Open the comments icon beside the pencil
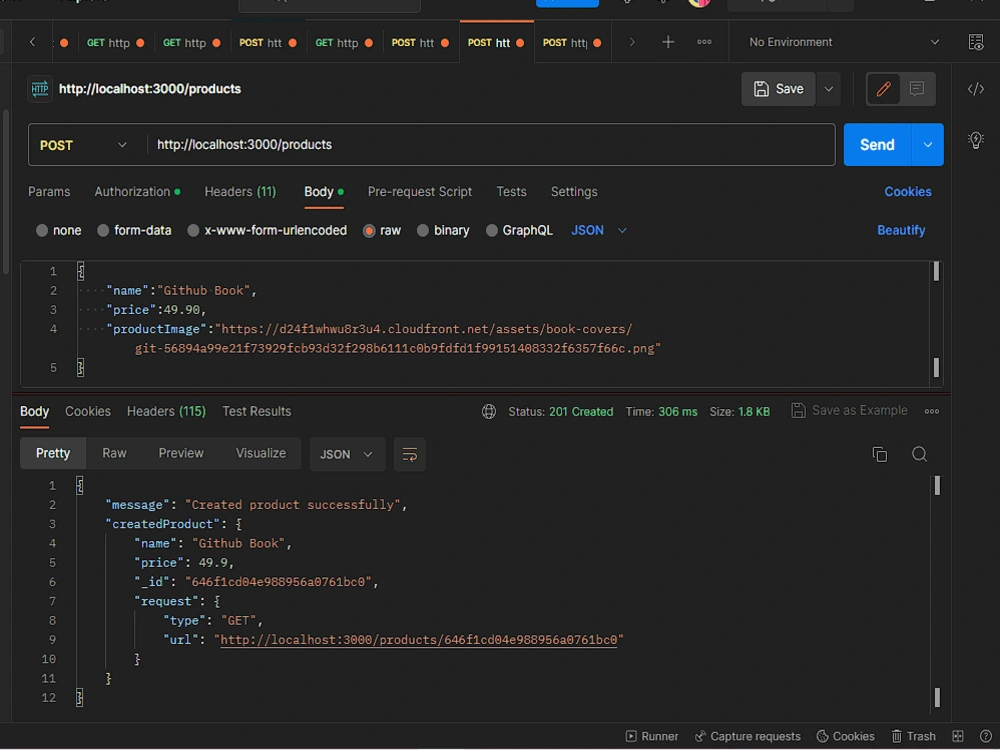 (x=917, y=89)
